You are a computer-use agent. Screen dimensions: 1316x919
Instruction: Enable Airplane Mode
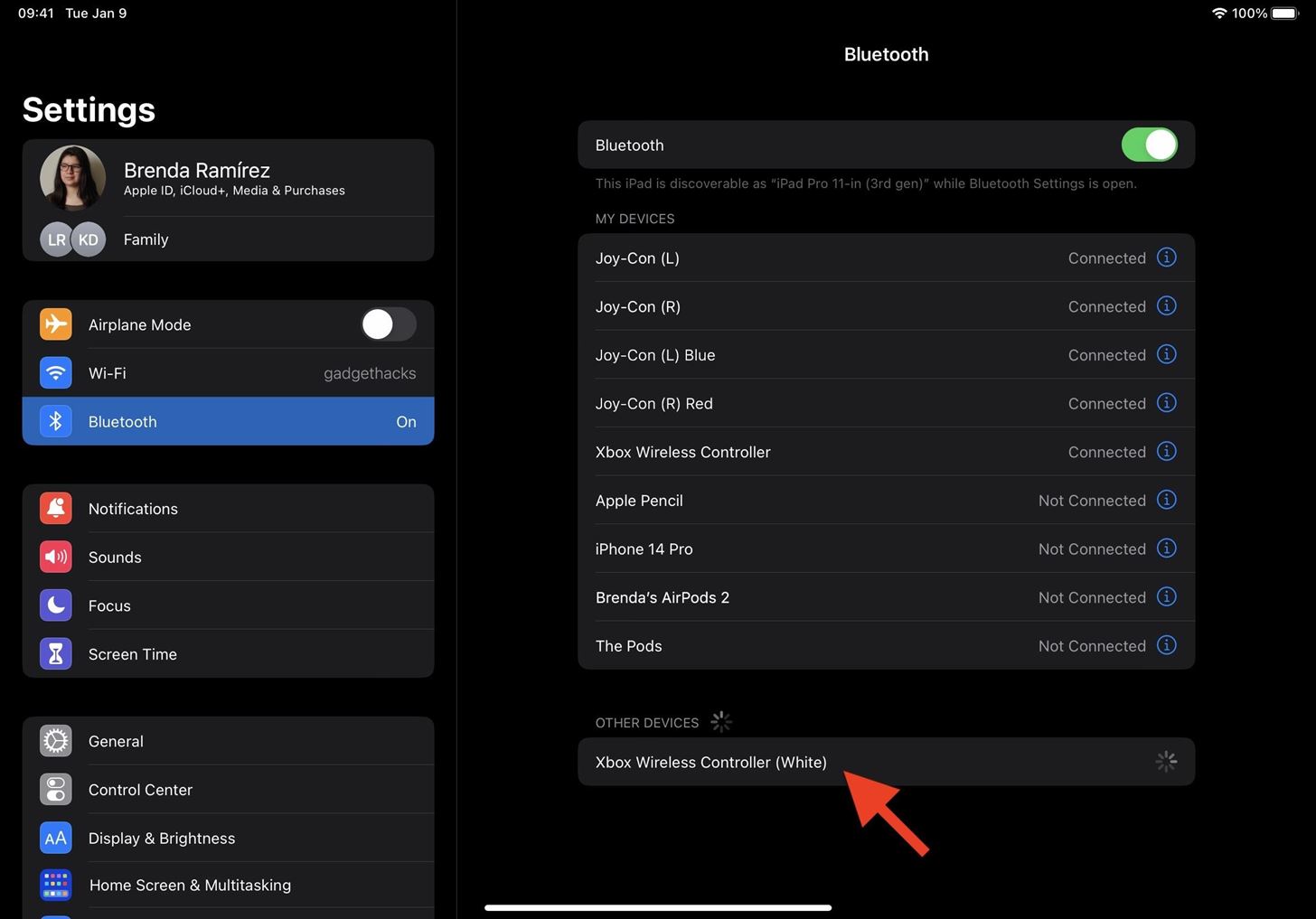click(388, 324)
